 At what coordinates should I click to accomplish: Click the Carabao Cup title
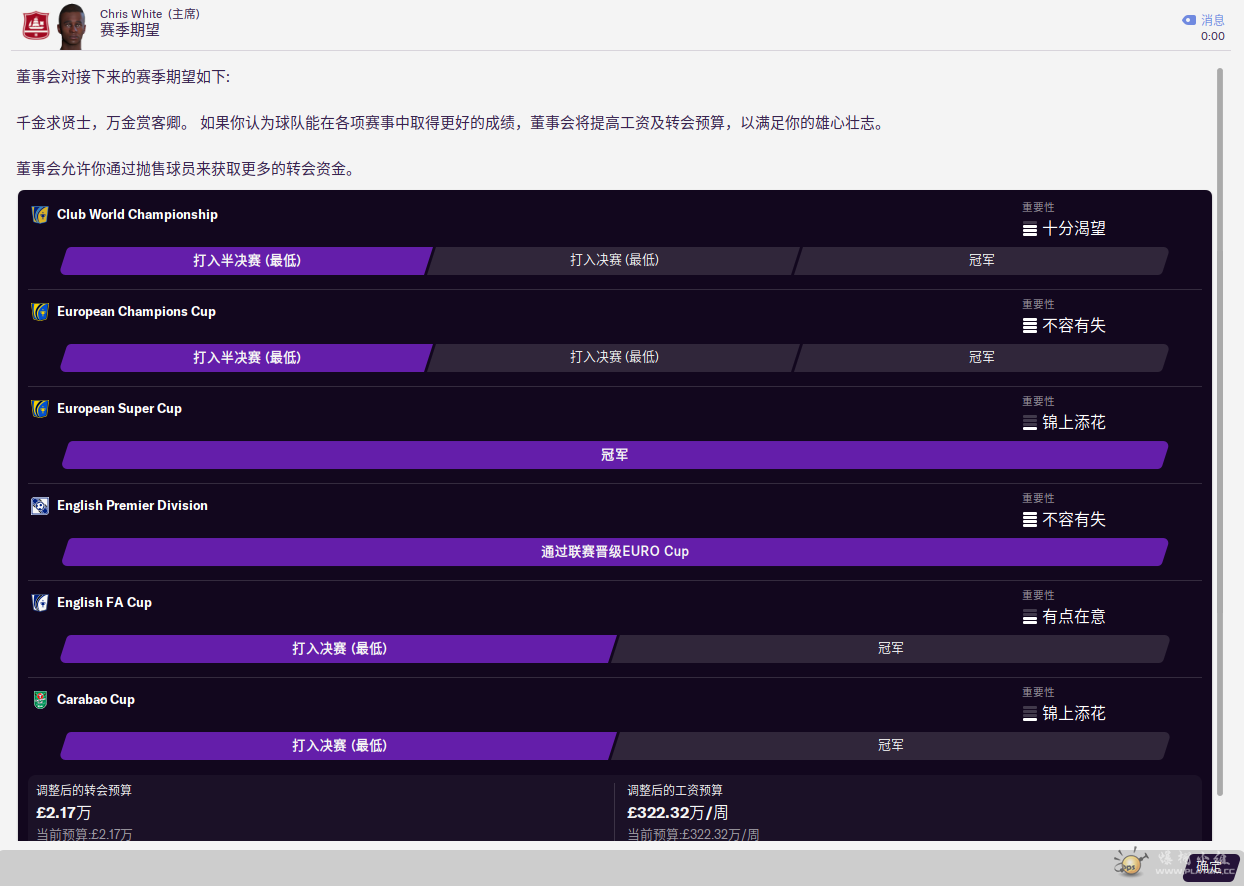pos(96,699)
